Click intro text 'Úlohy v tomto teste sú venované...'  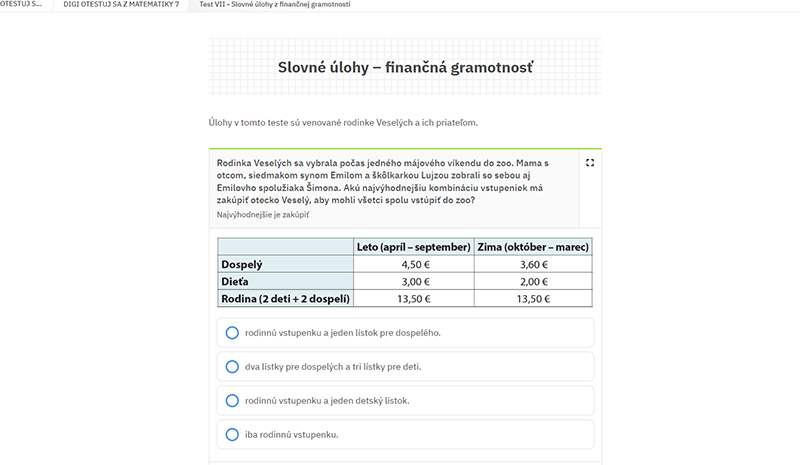point(343,123)
